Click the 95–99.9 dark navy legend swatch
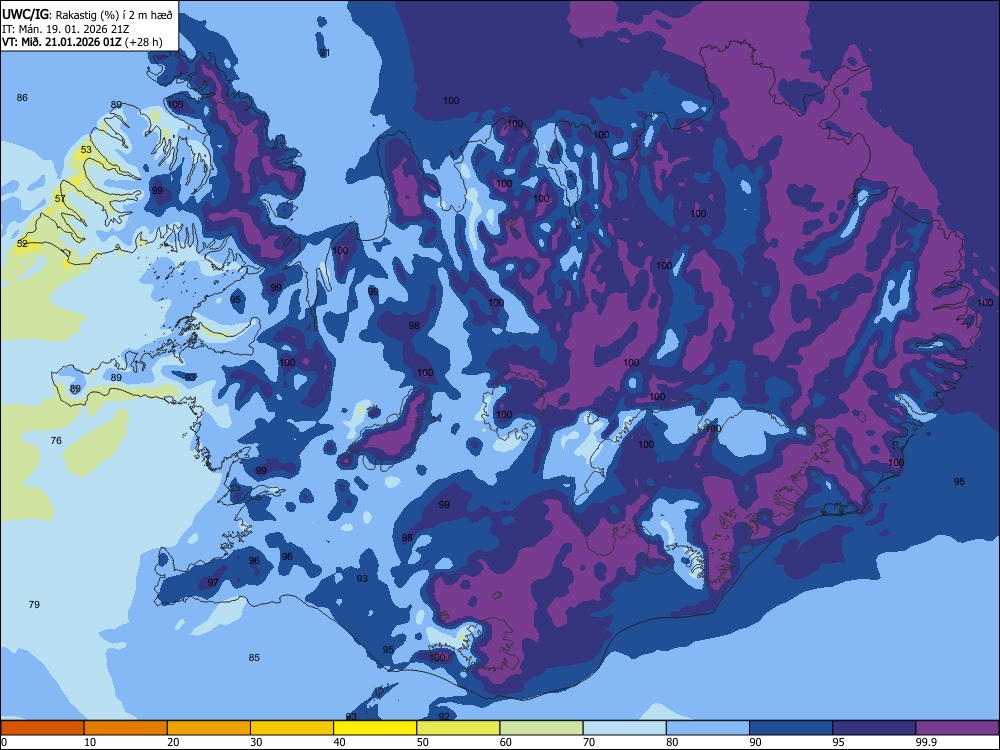Viewport: 1000px width, 750px height. 874,728
